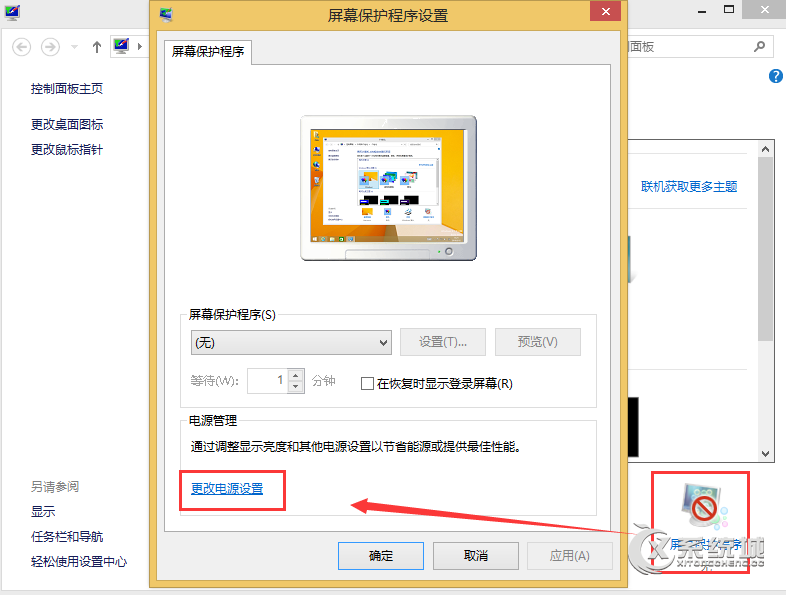Viewport: 786px width, 595px height.
Task: Click the wait minutes input field
Action: pyautogui.click(x=268, y=380)
